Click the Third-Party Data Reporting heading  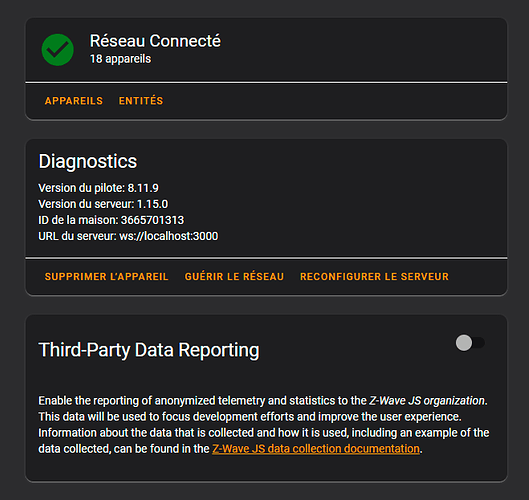point(149,350)
